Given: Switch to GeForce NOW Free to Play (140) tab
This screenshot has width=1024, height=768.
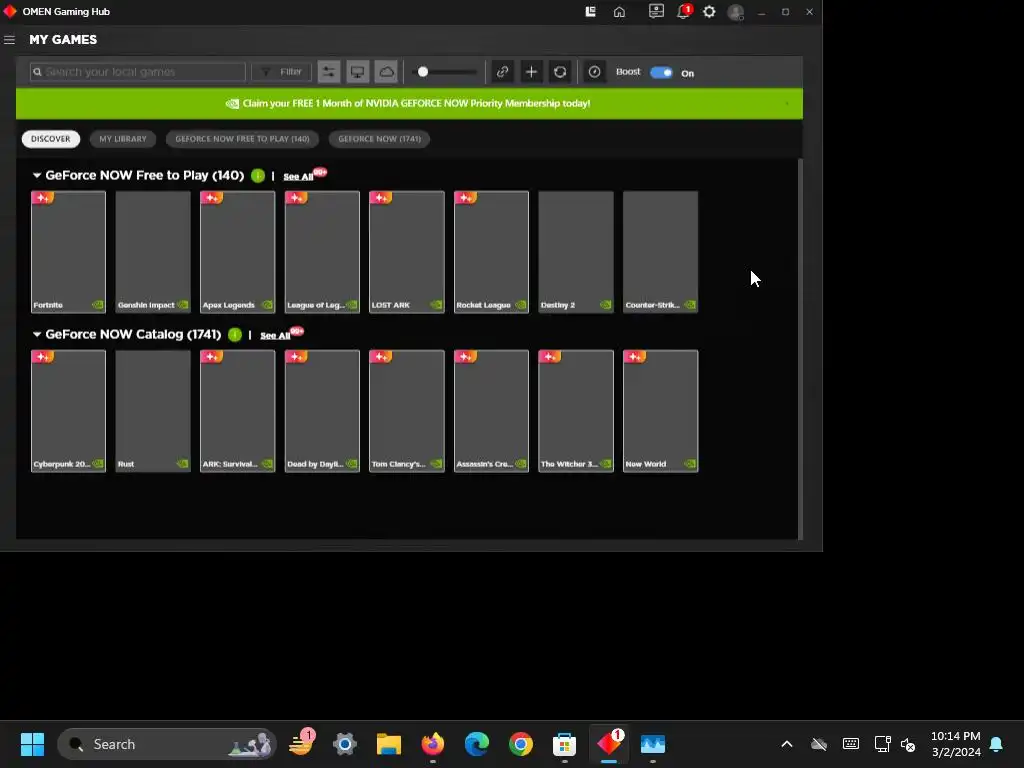Looking at the screenshot, I should [x=242, y=139].
